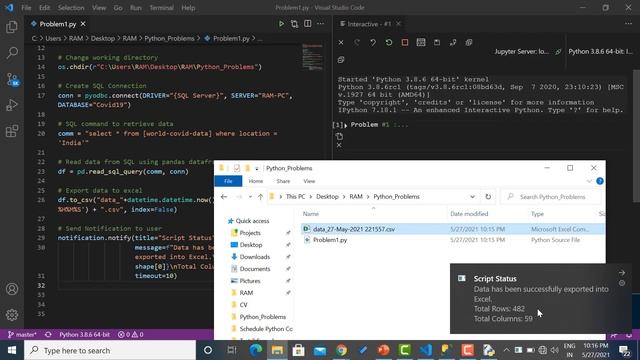640x360 pixels.
Task: Click the Undo icon in Interactive toolbar
Action: pos(373,42)
